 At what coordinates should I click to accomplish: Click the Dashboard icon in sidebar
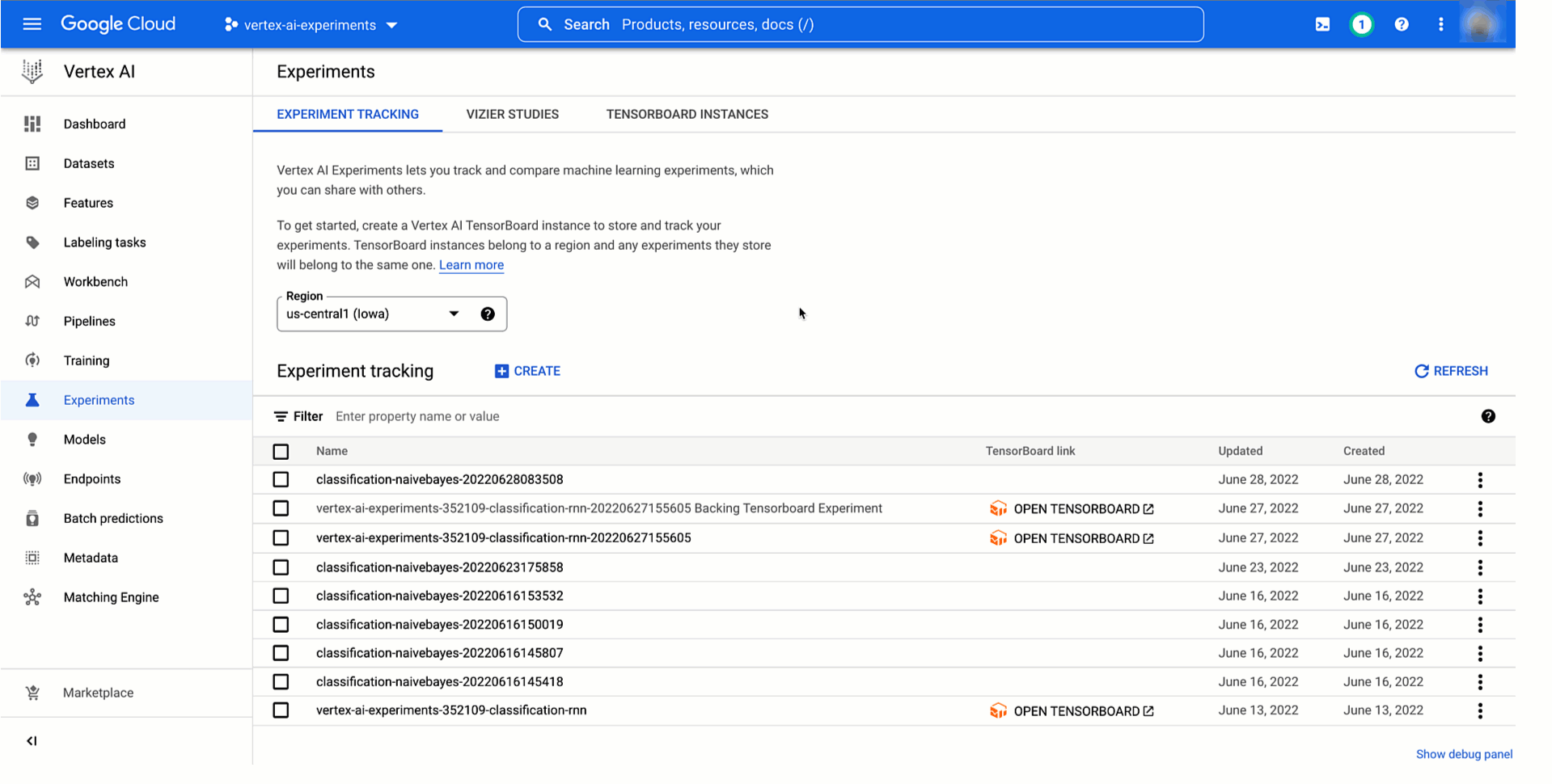point(32,124)
